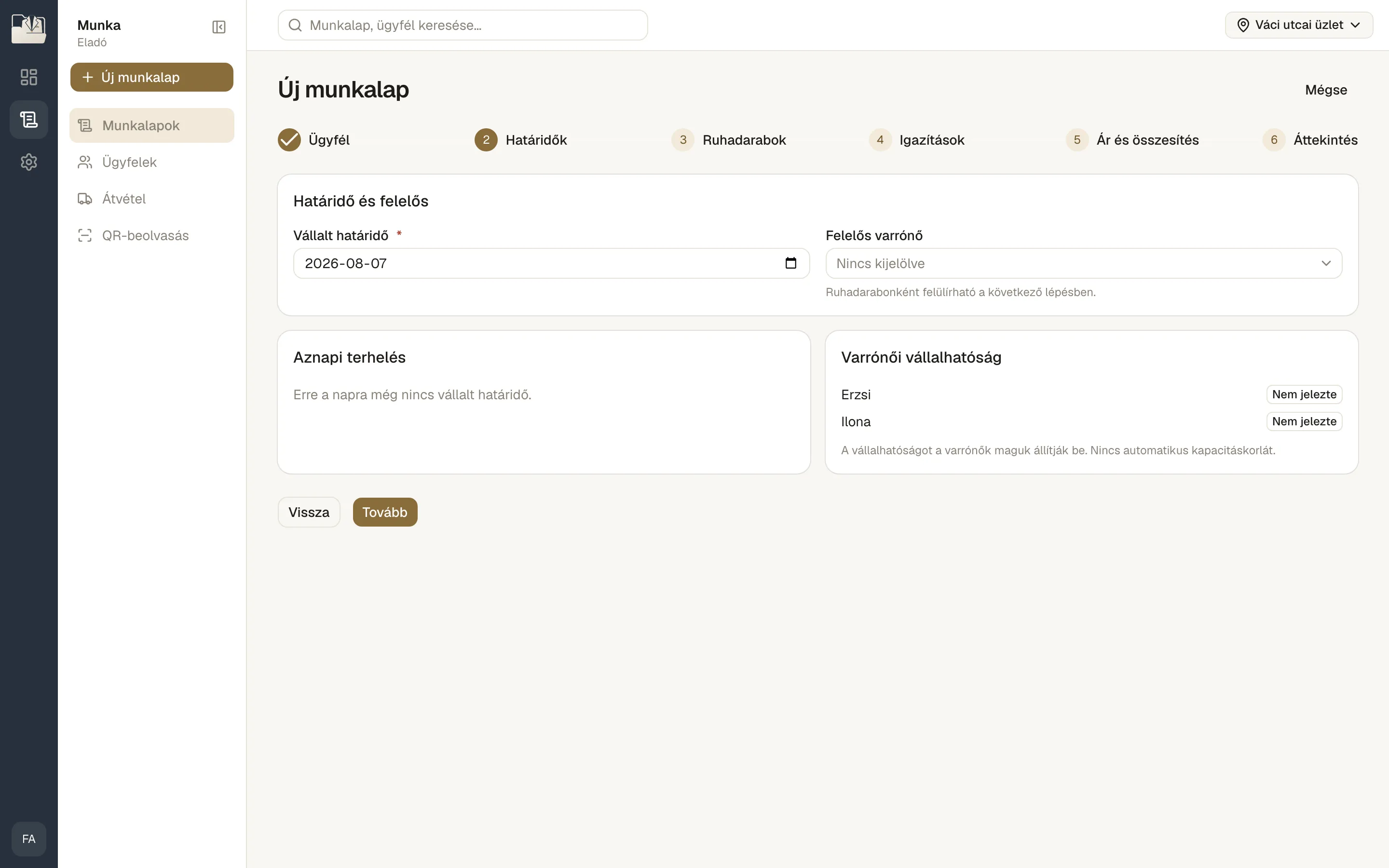Screen dimensions: 1389x868
Task: Open settings gear icon
Action: coord(29,162)
